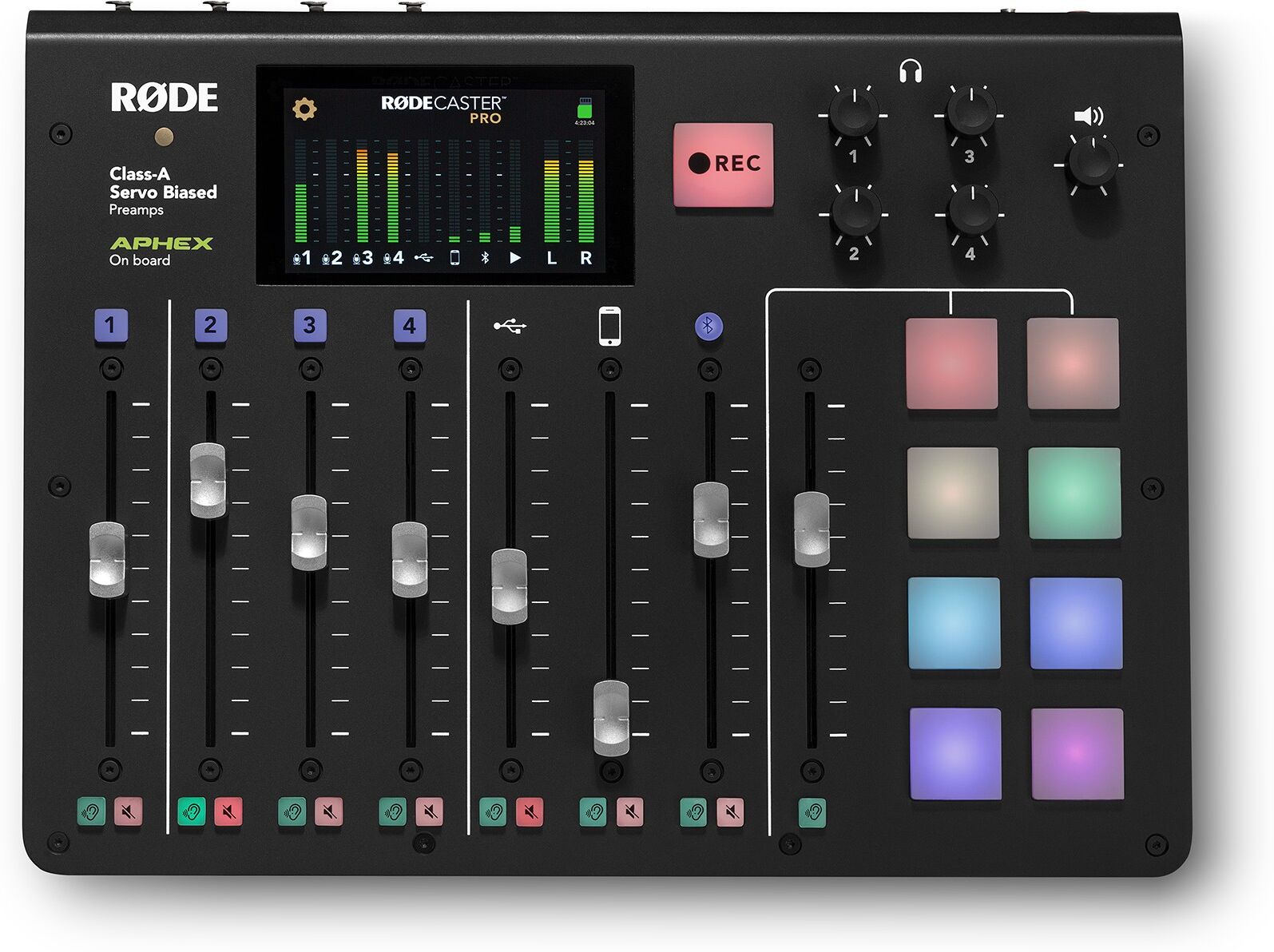
Task: Click the sound pads fader handle
Action: coord(812,530)
